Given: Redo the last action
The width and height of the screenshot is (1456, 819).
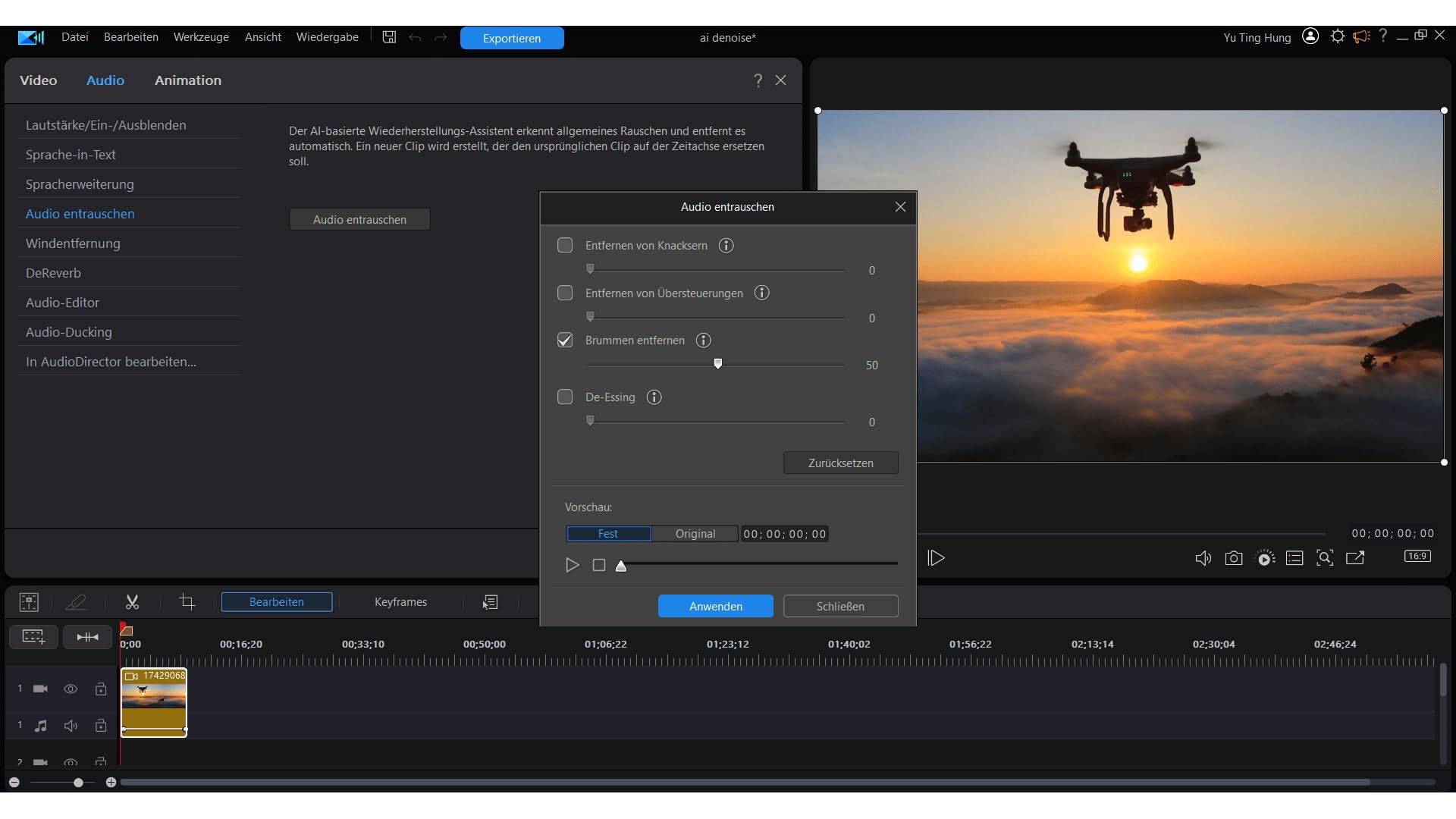Looking at the screenshot, I should tap(441, 37).
